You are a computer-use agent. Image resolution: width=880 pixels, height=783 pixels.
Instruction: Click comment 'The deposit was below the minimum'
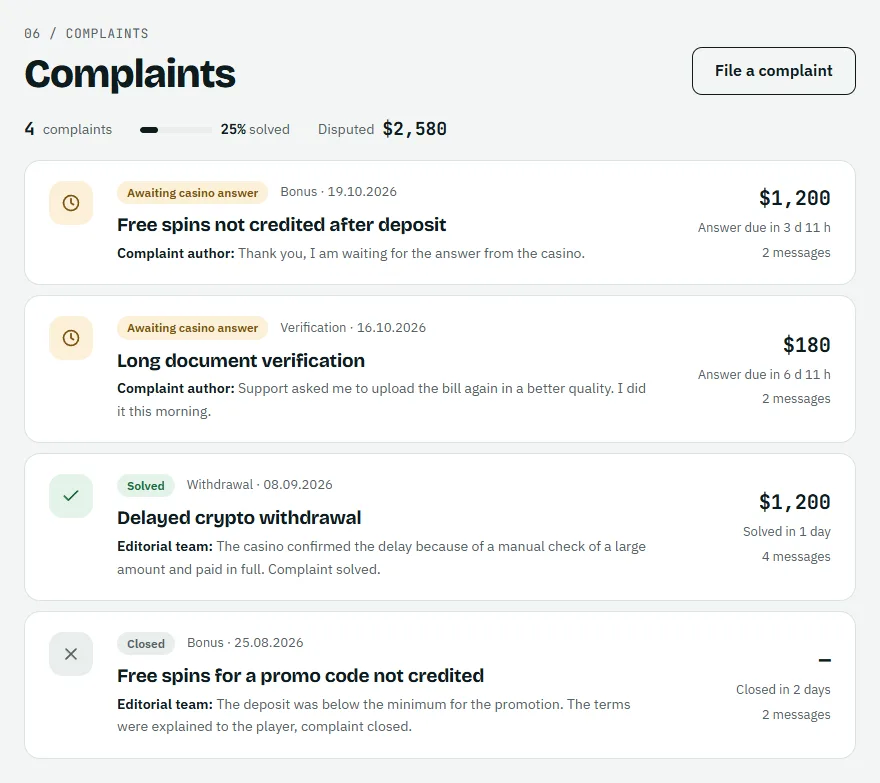tap(374, 715)
